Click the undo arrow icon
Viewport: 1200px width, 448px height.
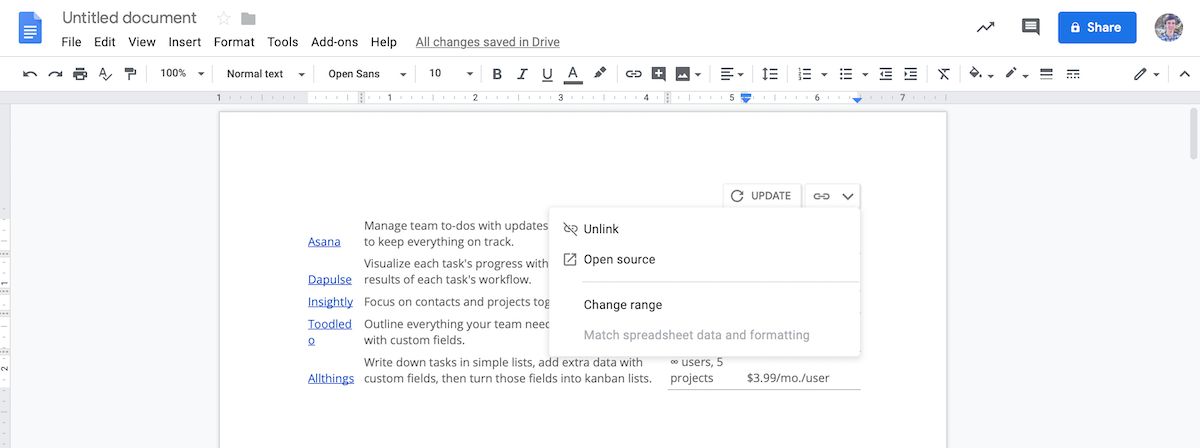pos(30,74)
